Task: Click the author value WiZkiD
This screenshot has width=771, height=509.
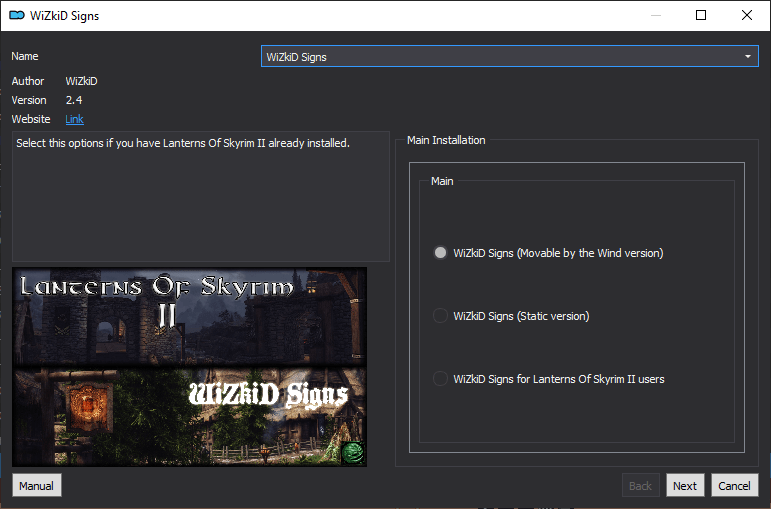Action: coord(82,81)
